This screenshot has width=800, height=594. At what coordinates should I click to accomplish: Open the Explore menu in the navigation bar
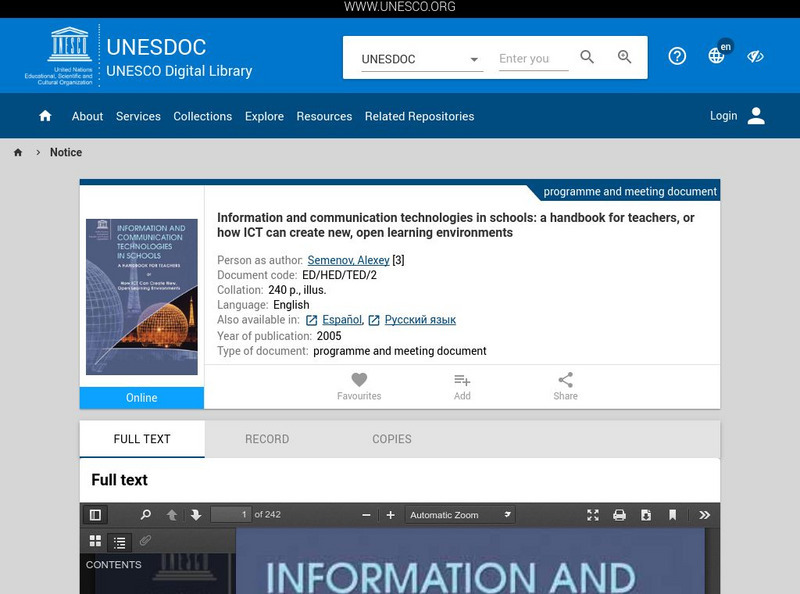coord(264,116)
